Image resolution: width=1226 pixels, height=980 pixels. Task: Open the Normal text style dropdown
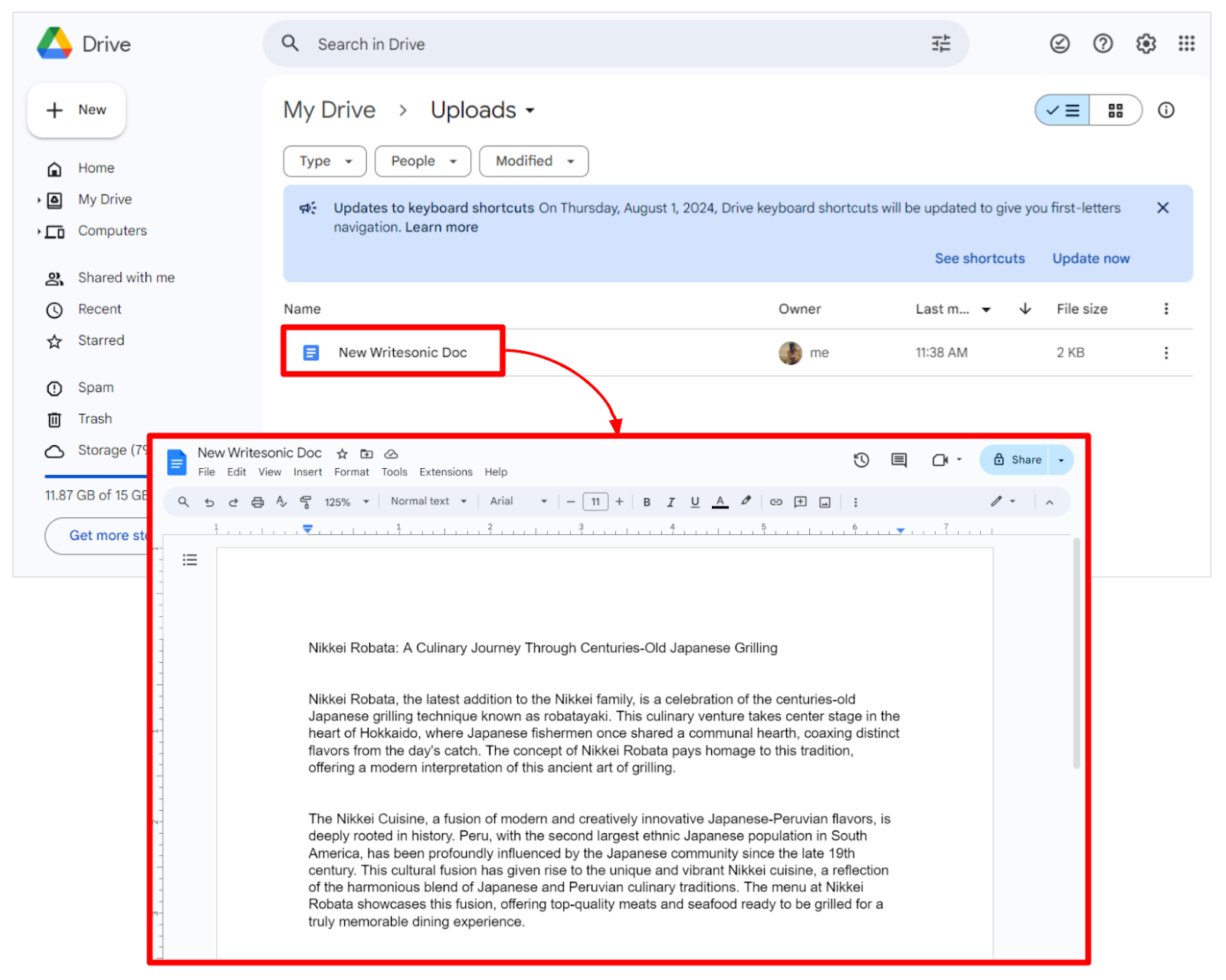click(x=429, y=501)
